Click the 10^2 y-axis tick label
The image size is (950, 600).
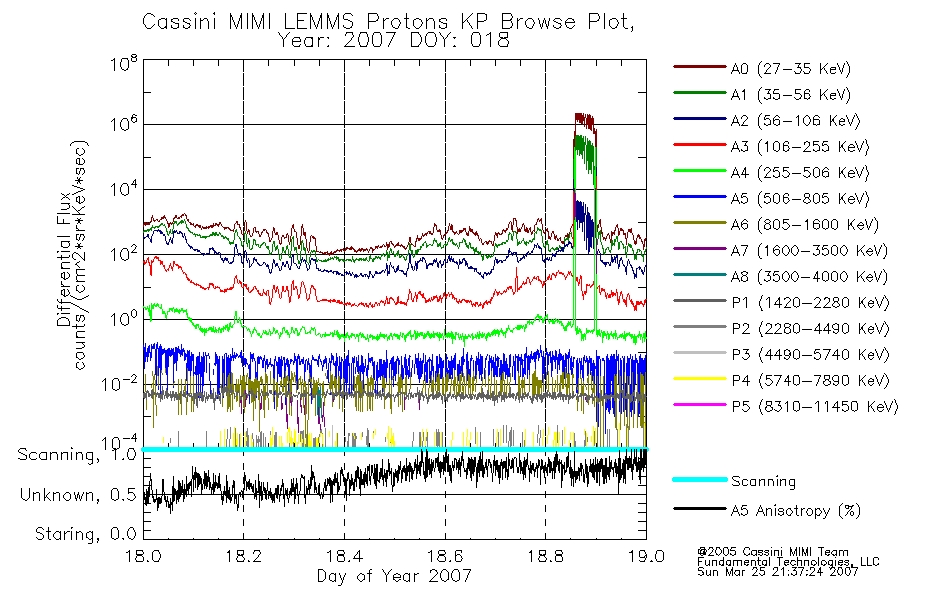point(123,254)
